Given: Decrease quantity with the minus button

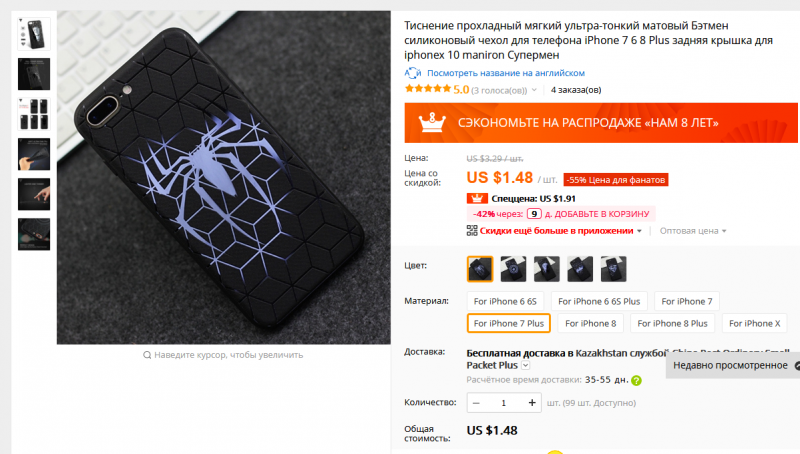Looking at the screenshot, I should pyautogui.click(x=476, y=402).
